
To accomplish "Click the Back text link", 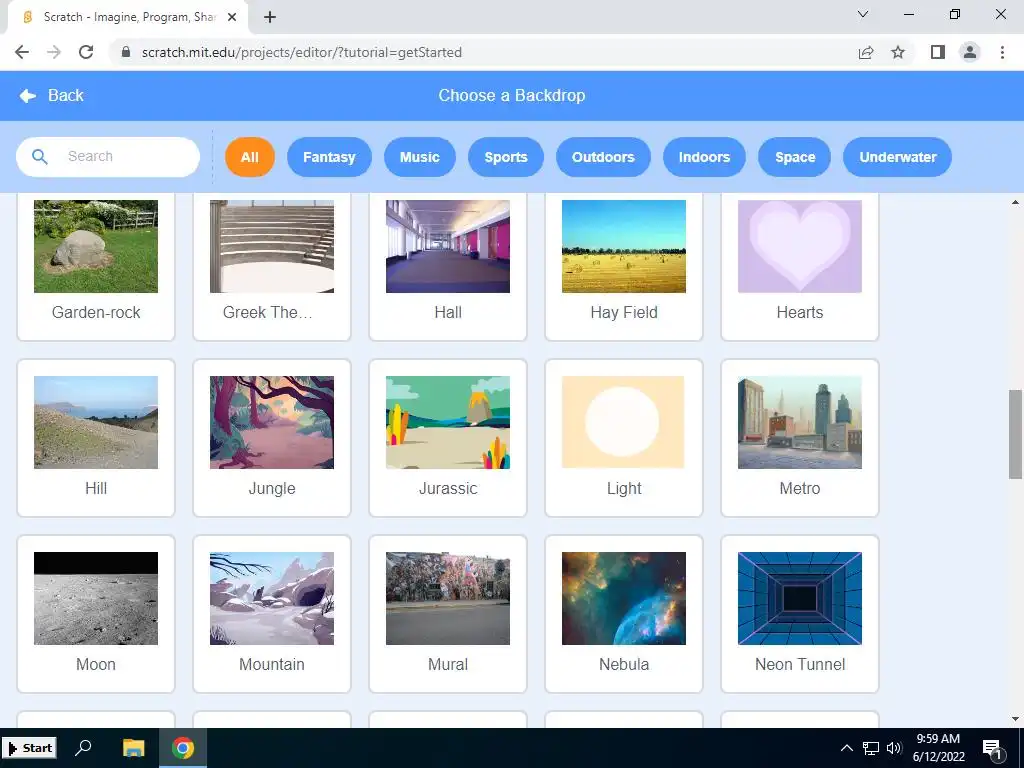I will 65,95.
